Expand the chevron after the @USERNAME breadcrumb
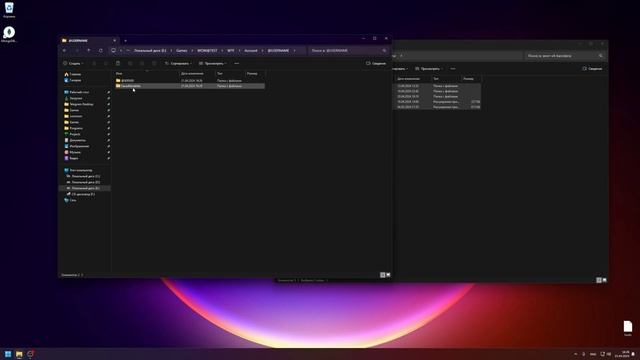640x360 pixels. point(294,51)
